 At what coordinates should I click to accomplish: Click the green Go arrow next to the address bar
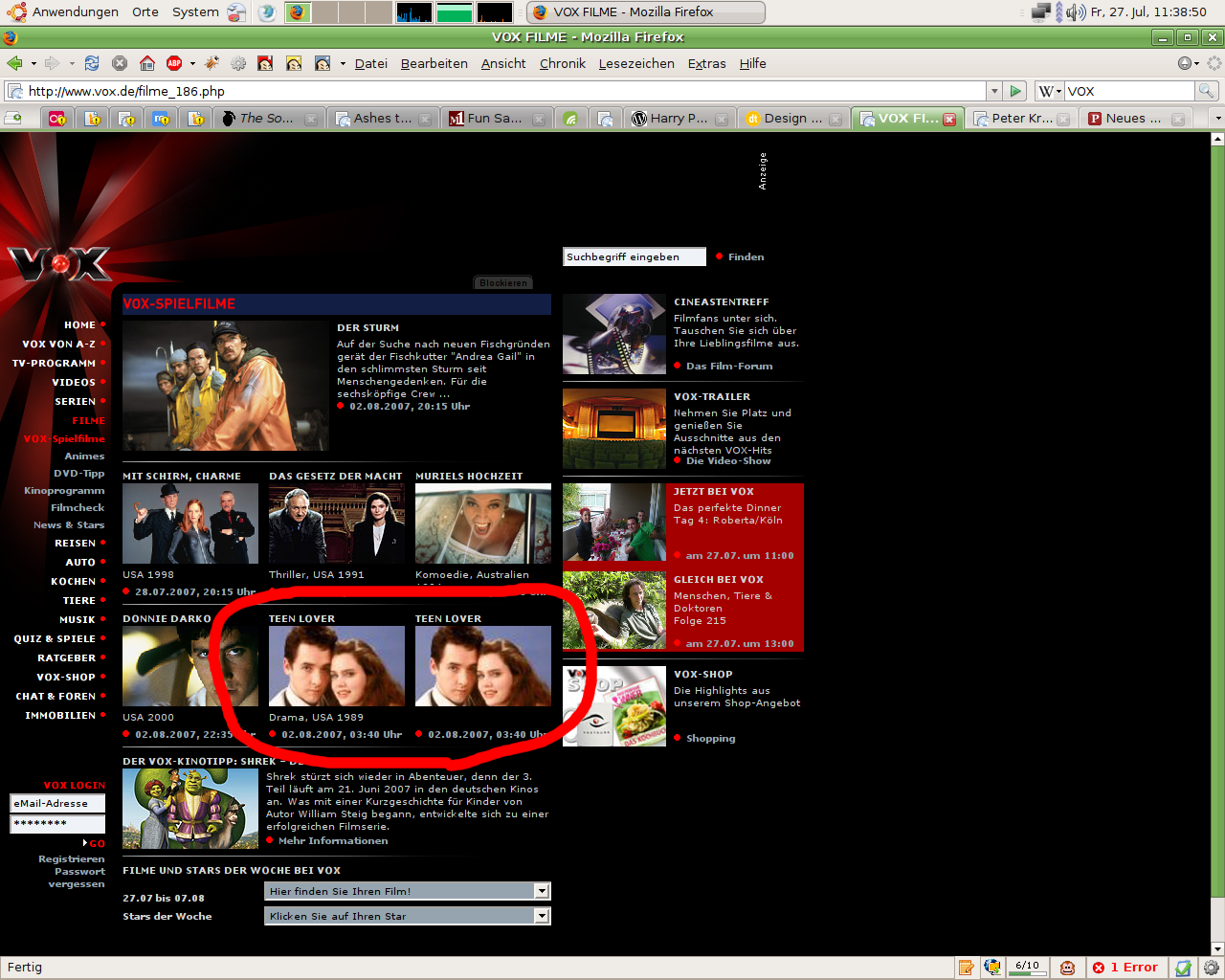pyautogui.click(x=1016, y=91)
